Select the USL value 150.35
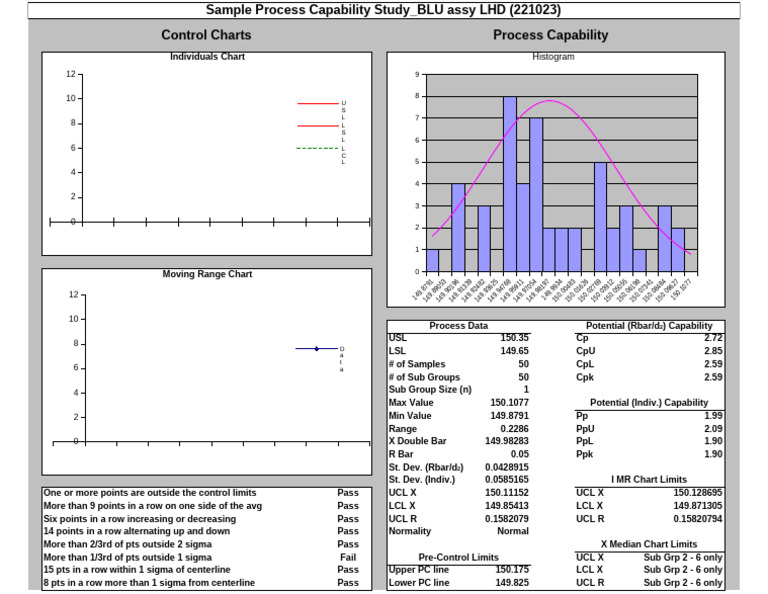 tap(514, 338)
